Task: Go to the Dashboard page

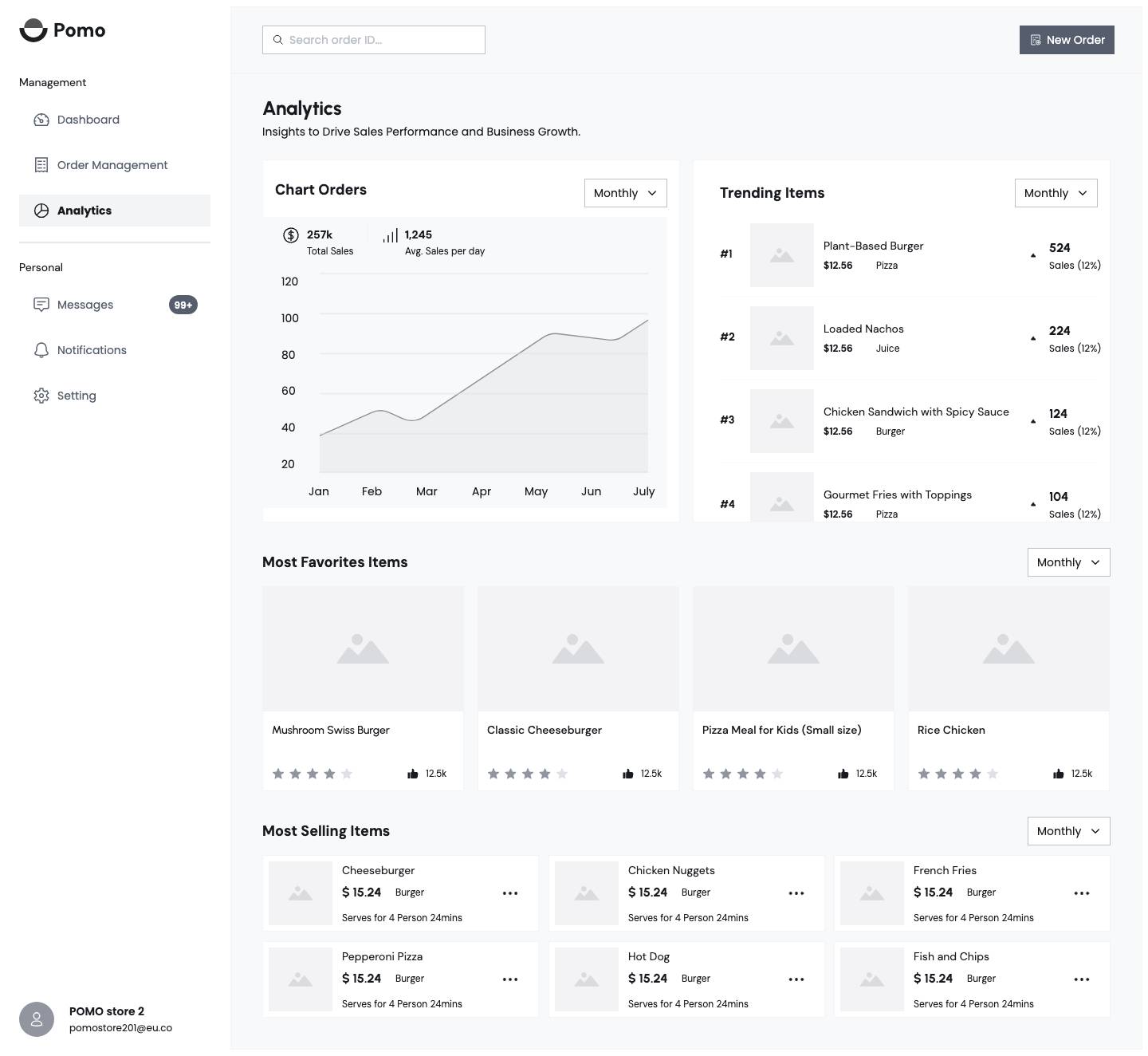Action: 115,120
